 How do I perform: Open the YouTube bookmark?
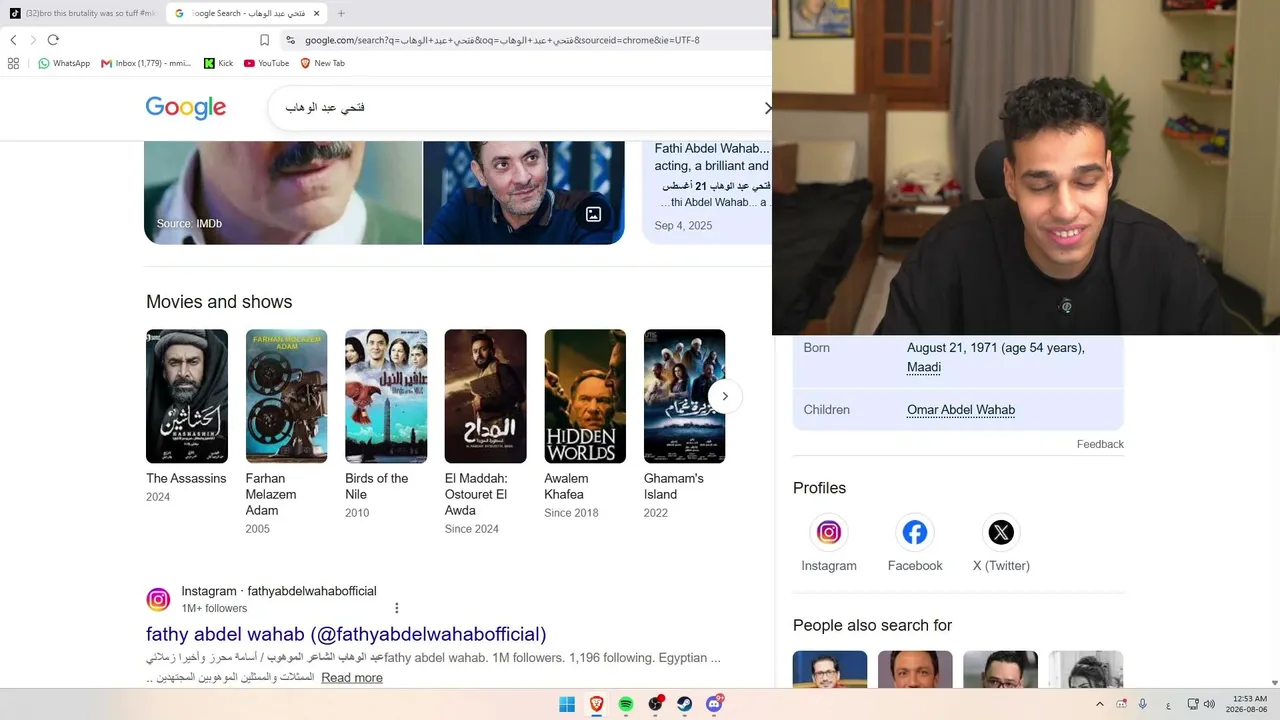point(266,63)
